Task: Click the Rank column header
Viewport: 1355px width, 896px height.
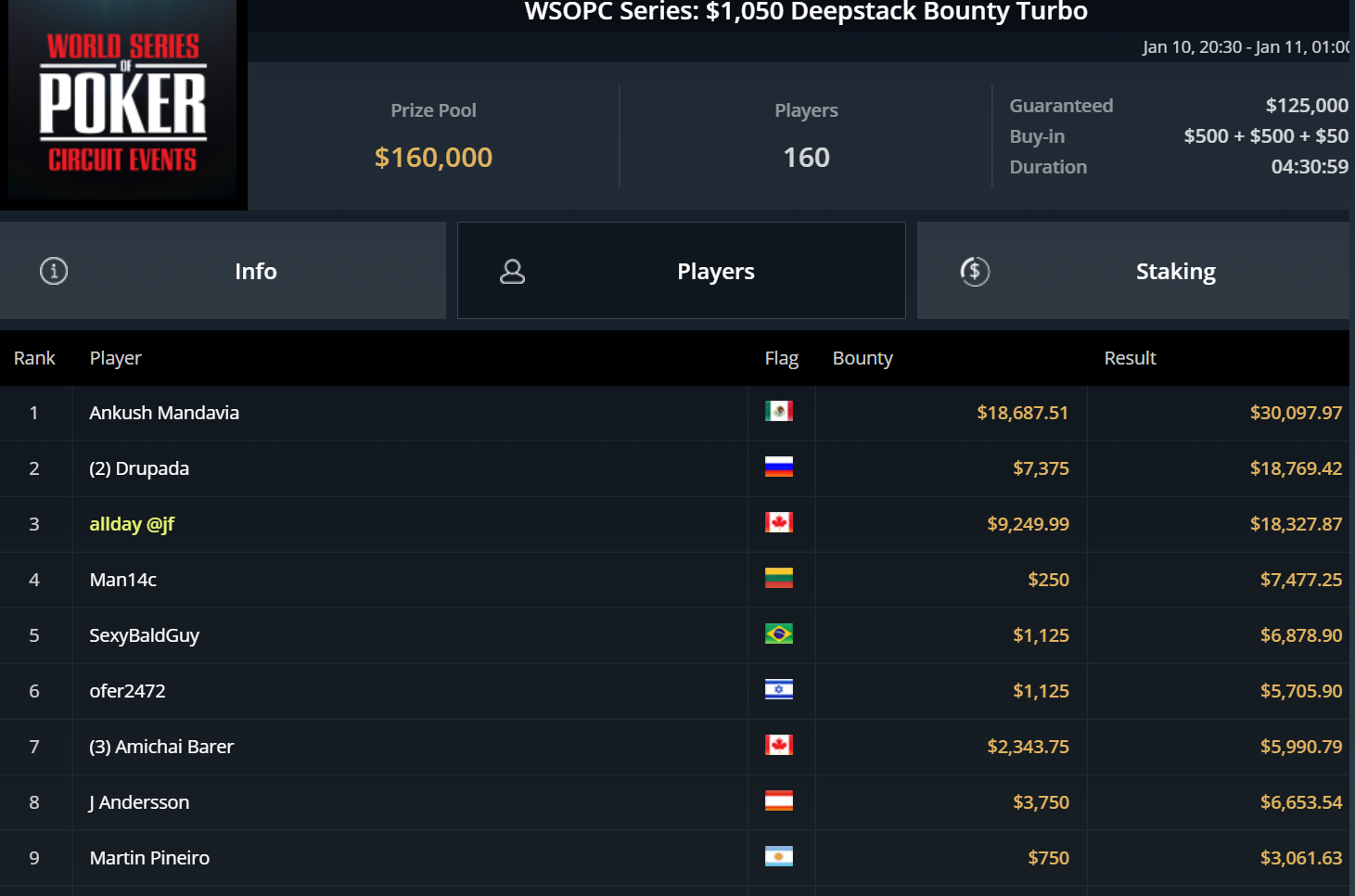Action: 34,358
